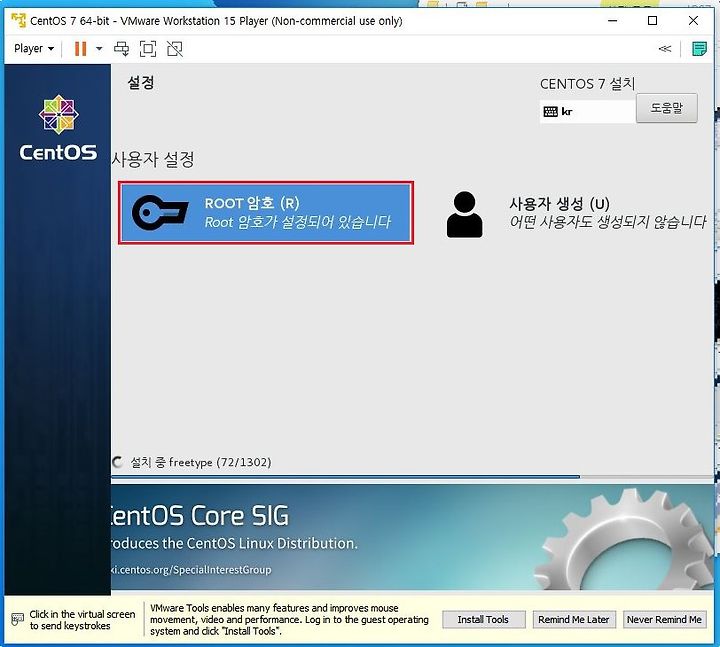Select the kr keyboard layout indicator
This screenshot has width=720, height=647.
pyautogui.click(x=587, y=112)
